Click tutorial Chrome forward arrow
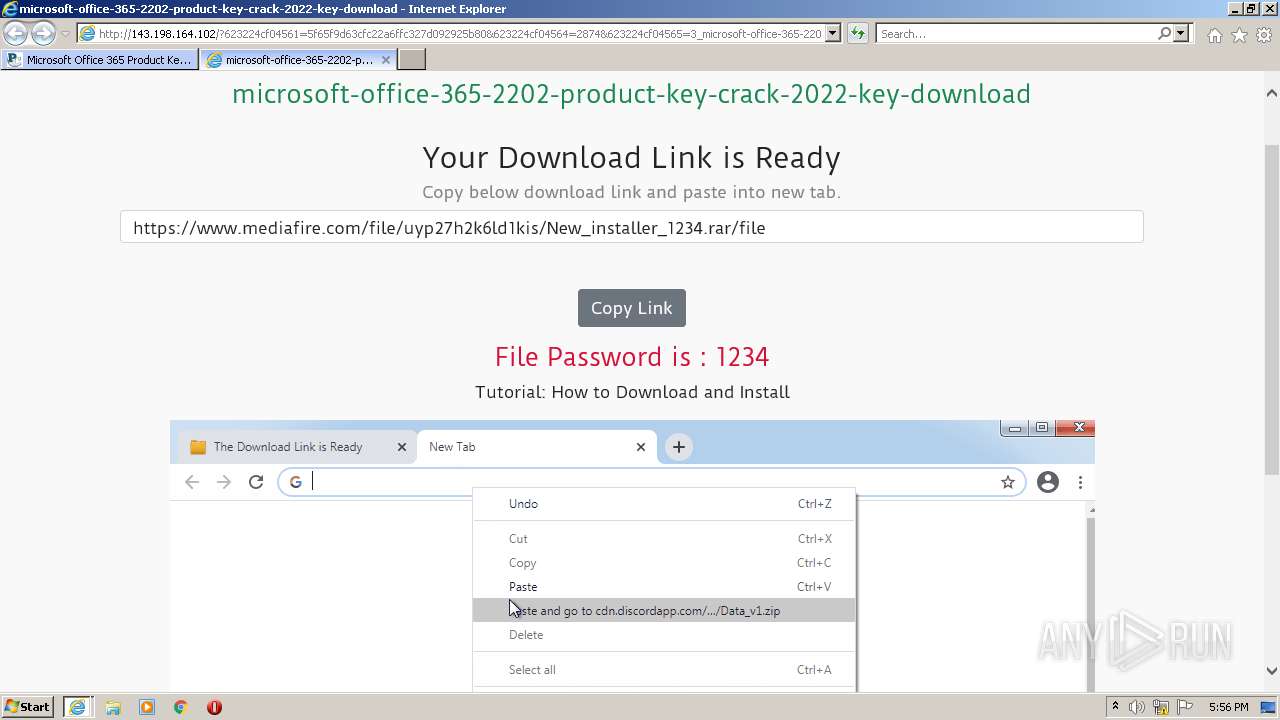This screenshot has width=1280, height=720. pos(224,482)
